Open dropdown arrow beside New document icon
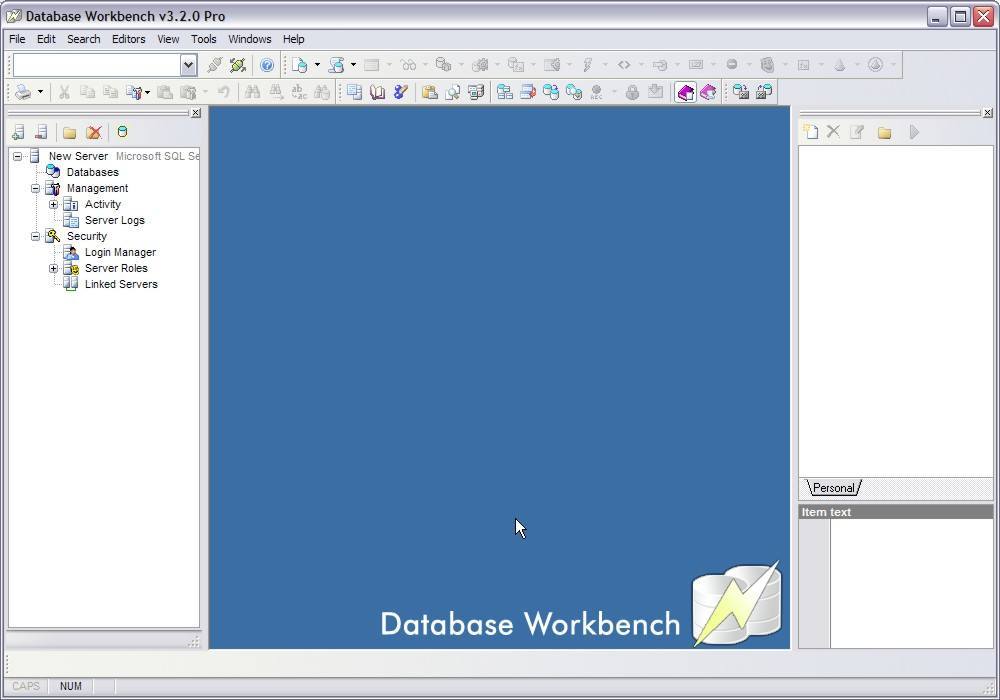Screen dimensions: 1000x700 (317, 64)
